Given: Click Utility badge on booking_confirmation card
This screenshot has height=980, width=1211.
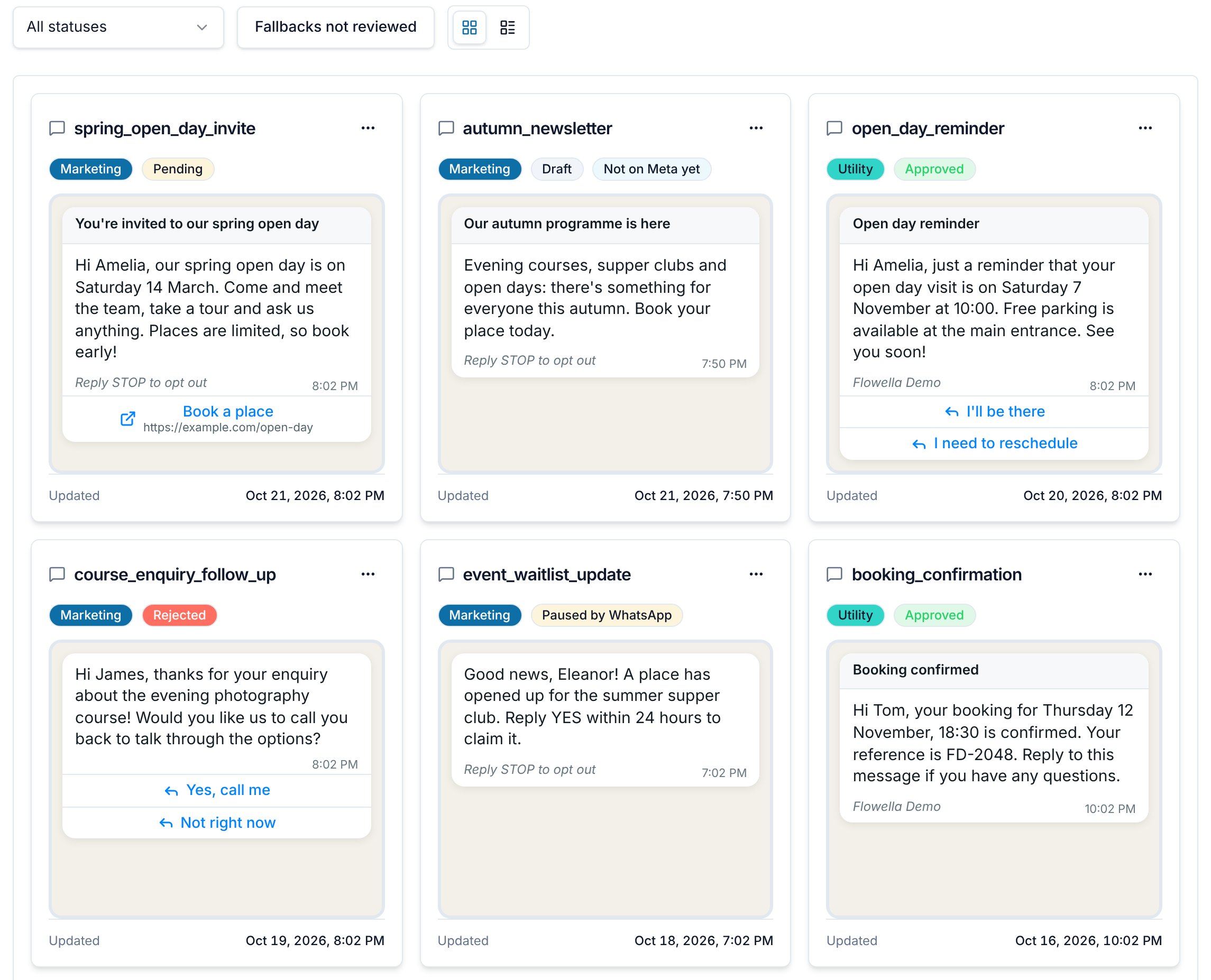Looking at the screenshot, I should [855, 615].
